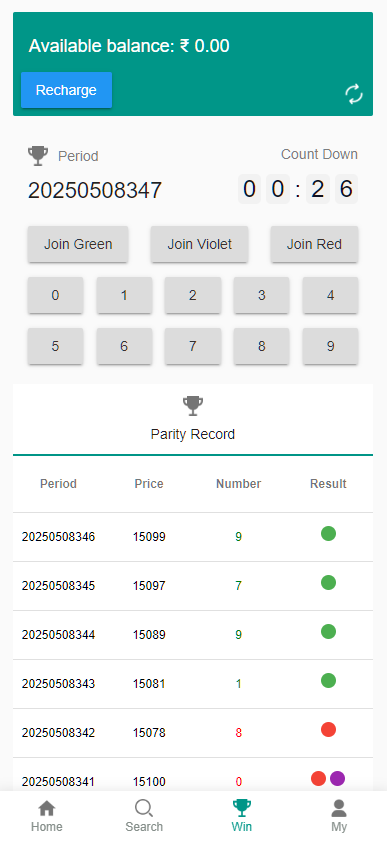Pick number 0 button
This screenshot has width=387, height=841.
pos(55,295)
